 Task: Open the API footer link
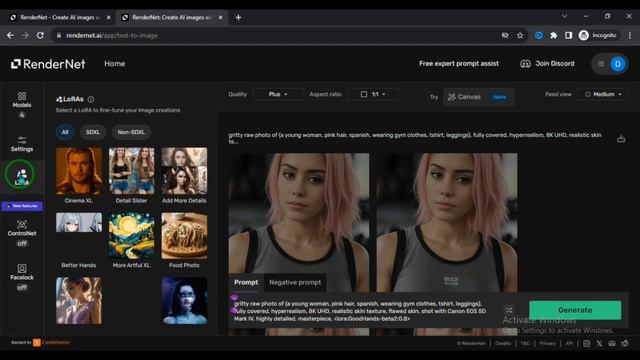(x=569, y=344)
